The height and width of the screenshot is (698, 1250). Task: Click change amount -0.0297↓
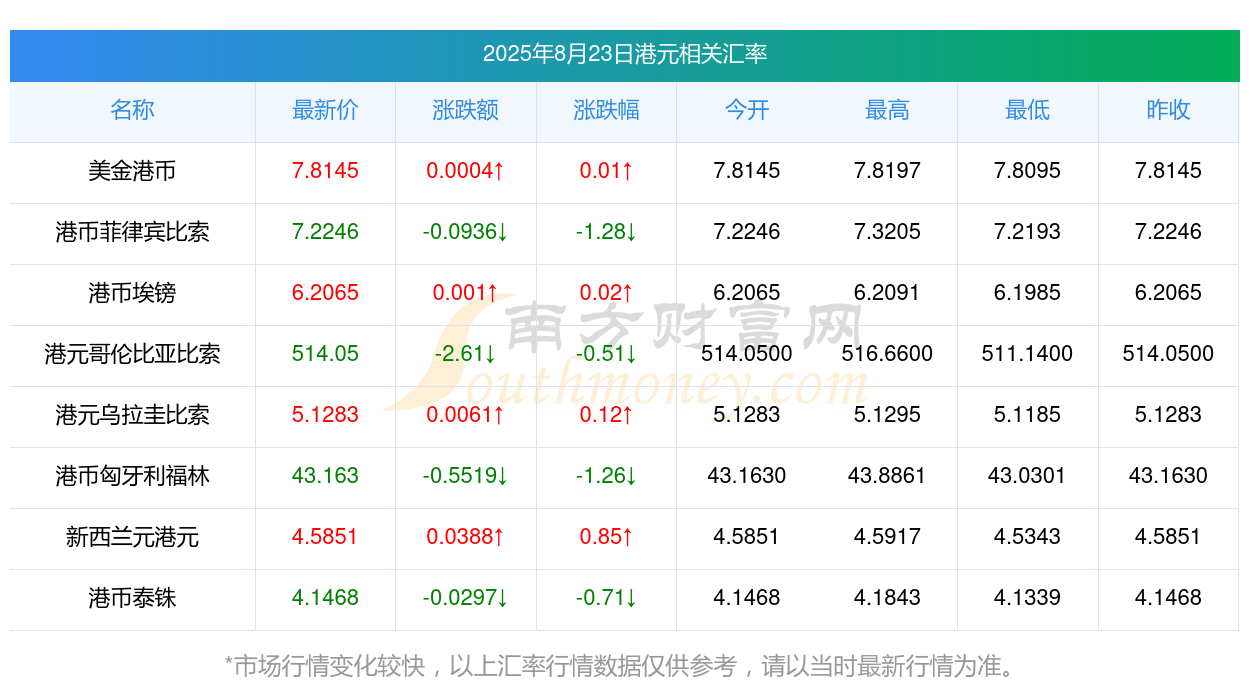tap(466, 598)
